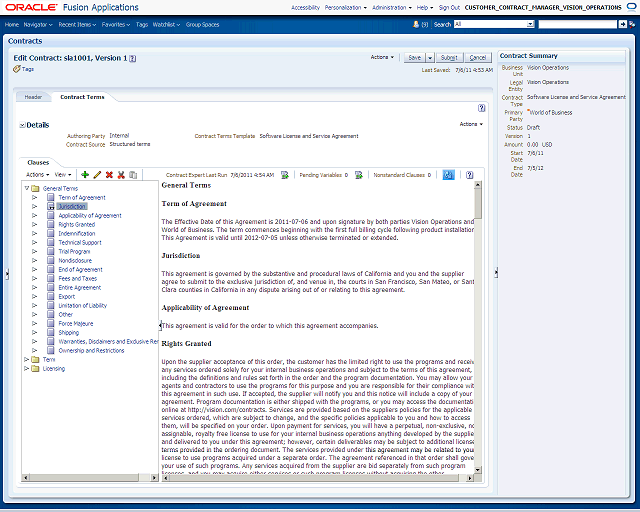Click the green plus add clause icon
Viewport: 640px width, 512px height.
pyautogui.click(x=85, y=175)
